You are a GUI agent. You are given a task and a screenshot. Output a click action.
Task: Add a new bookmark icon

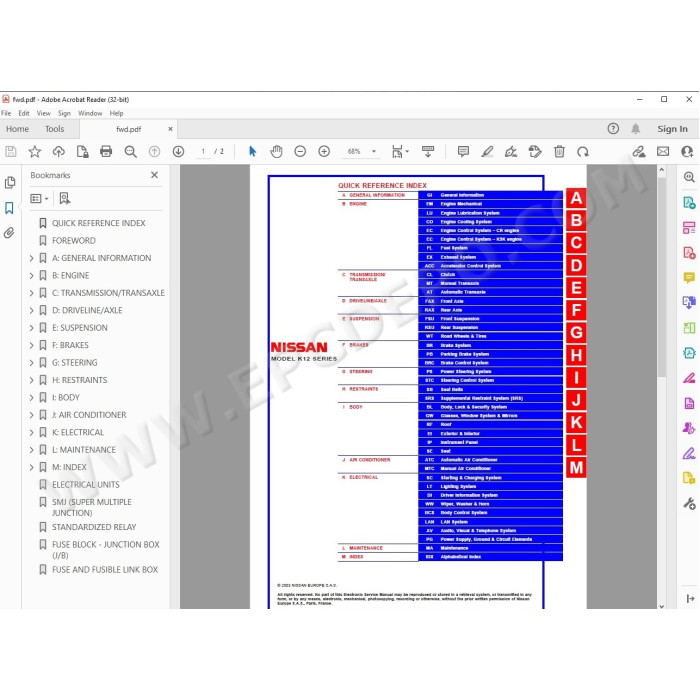click(x=65, y=198)
